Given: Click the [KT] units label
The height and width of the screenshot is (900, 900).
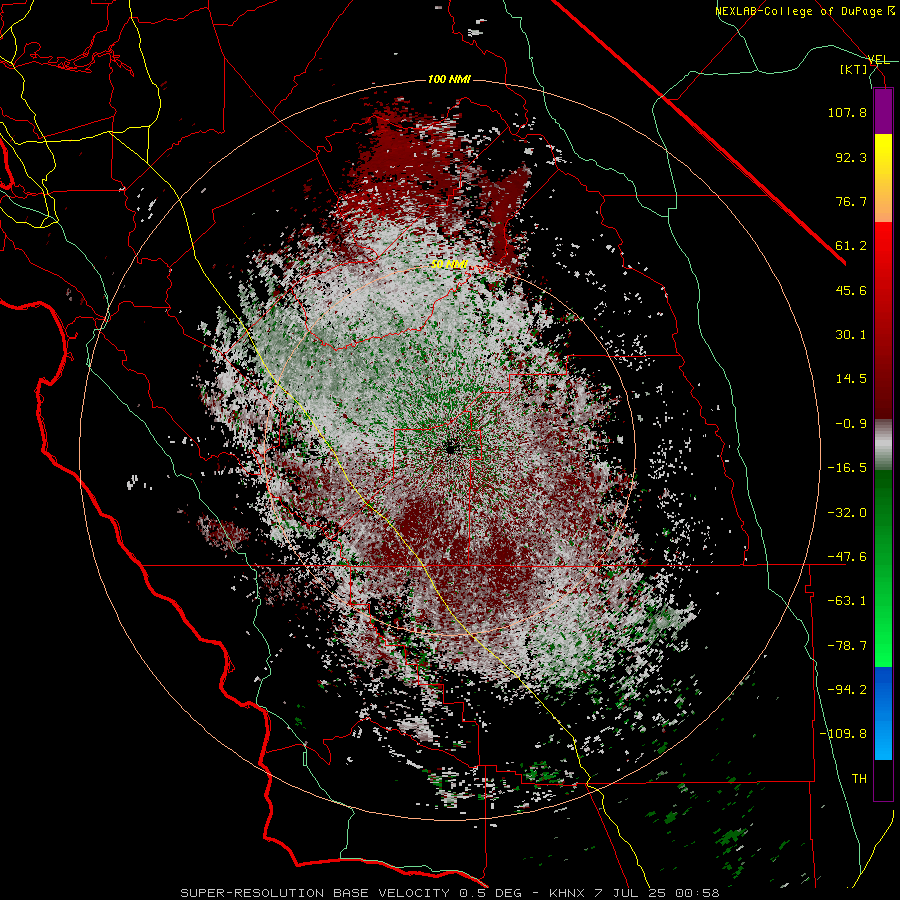Looking at the screenshot, I should [x=854, y=69].
